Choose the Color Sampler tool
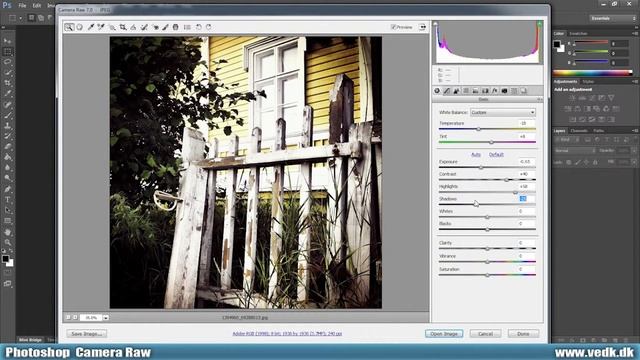The width and height of the screenshot is (640, 360). (x=101, y=27)
